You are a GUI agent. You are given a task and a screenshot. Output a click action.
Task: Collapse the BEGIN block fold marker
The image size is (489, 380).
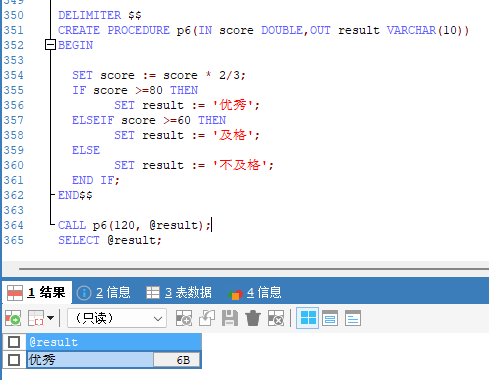[50, 45]
